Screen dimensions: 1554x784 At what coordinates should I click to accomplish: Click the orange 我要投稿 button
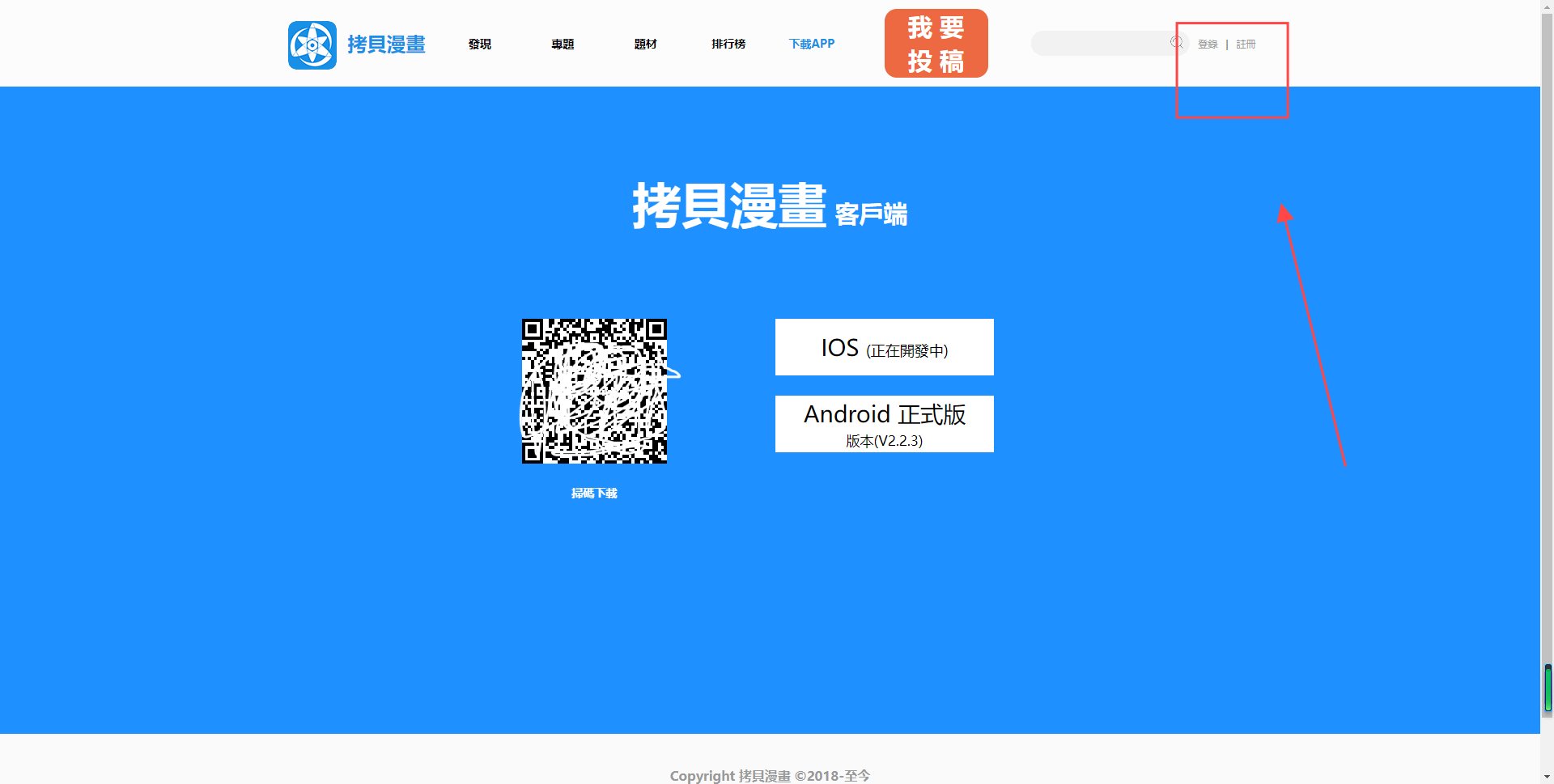[936, 44]
